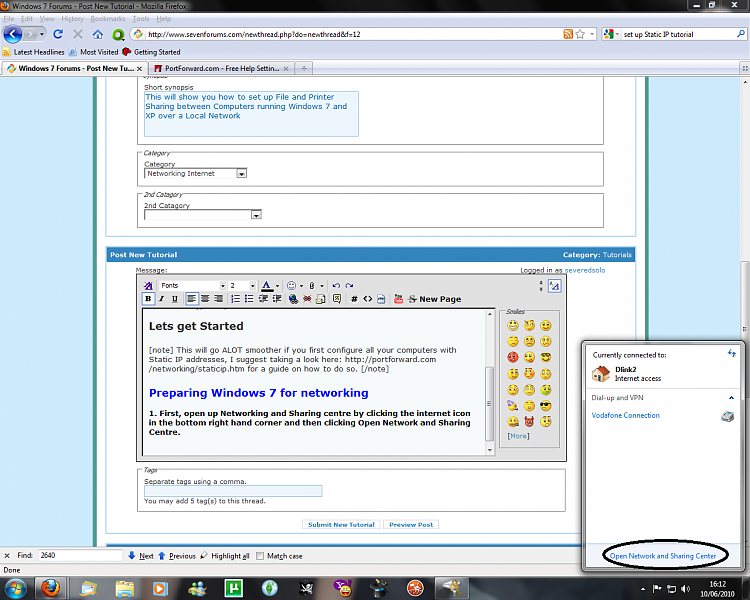The image size is (750, 600).
Task: Click the Undo arrow in editor
Action: click(x=336, y=286)
